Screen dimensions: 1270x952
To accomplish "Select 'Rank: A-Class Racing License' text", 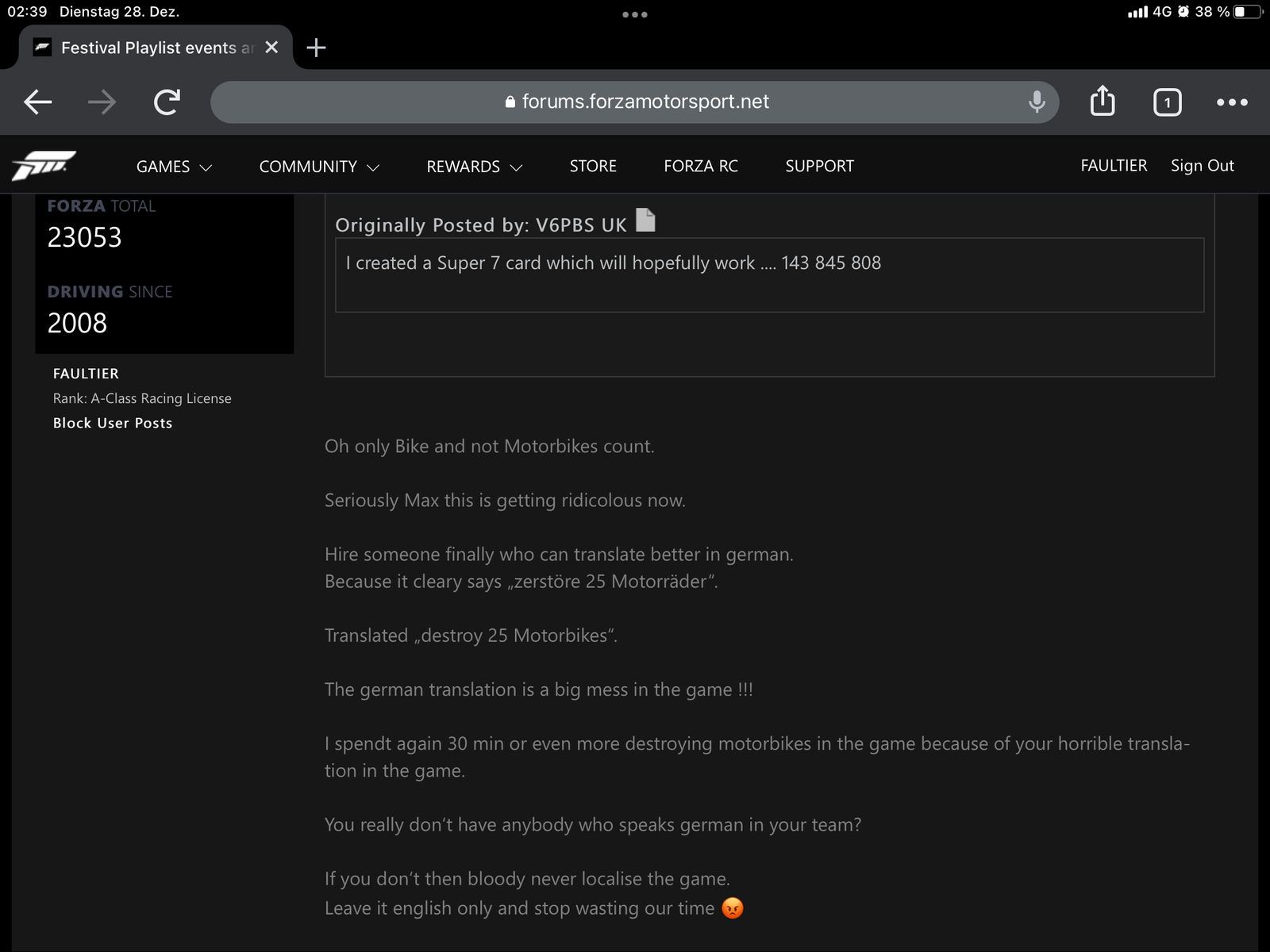I will 142,398.
